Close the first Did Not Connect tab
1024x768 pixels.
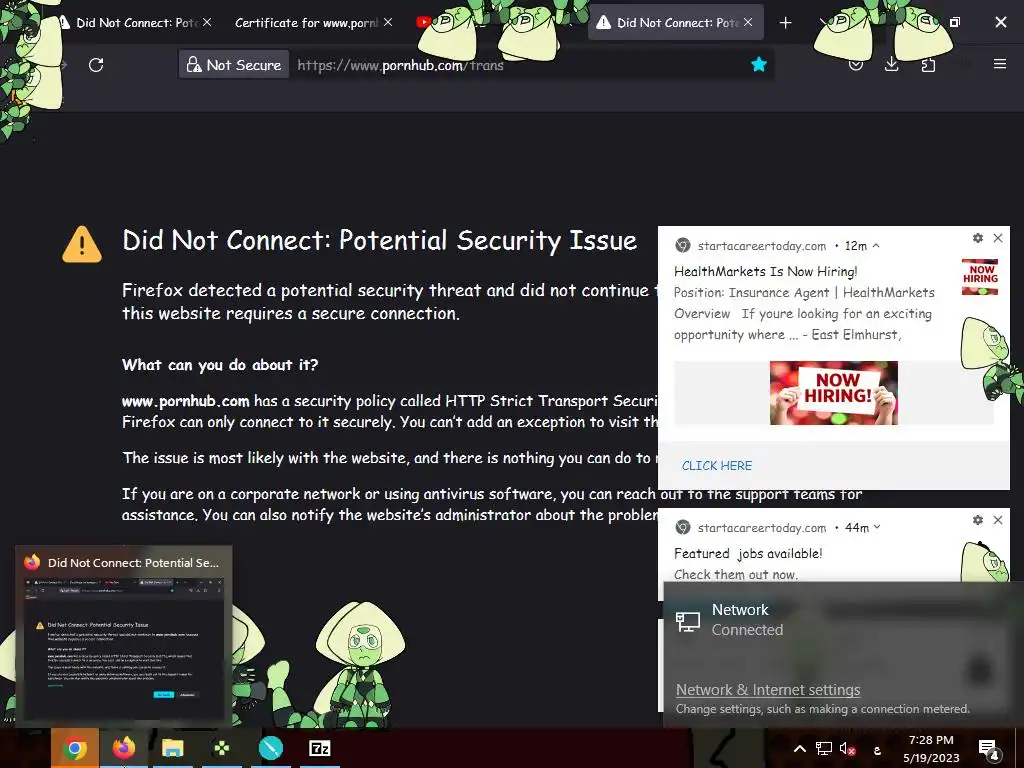207,22
